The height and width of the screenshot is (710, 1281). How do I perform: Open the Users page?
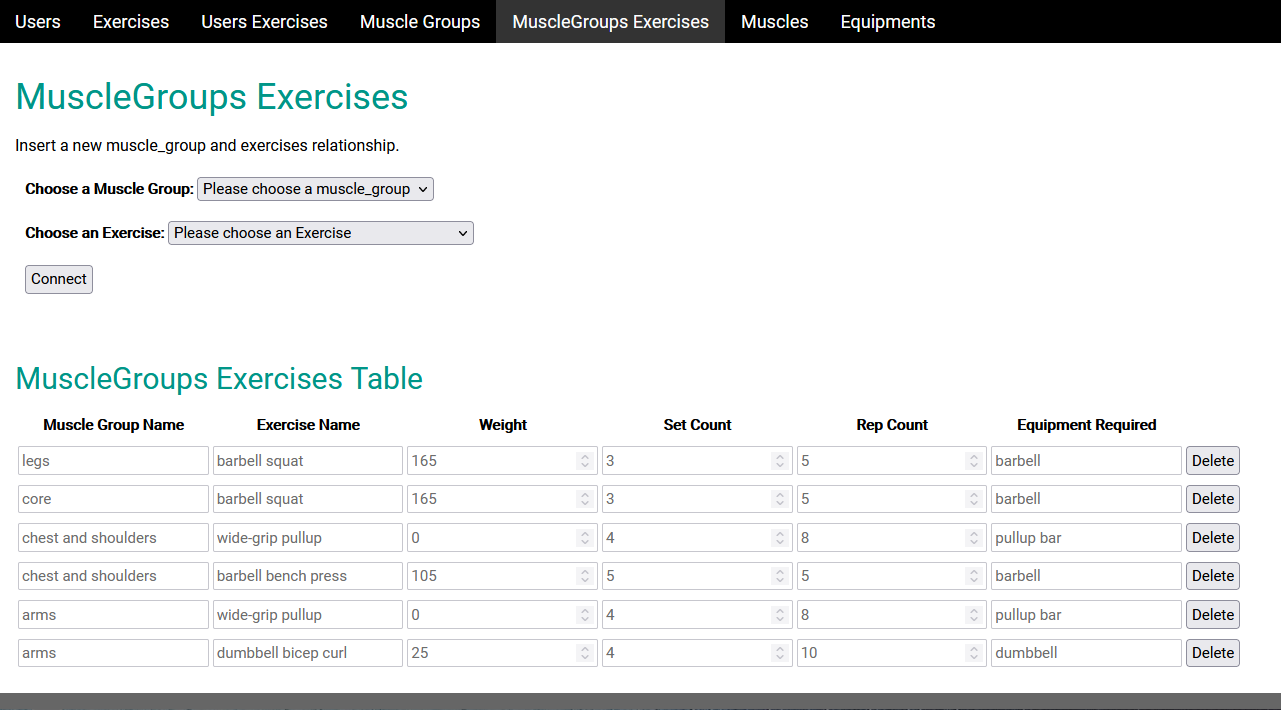(38, 21)
